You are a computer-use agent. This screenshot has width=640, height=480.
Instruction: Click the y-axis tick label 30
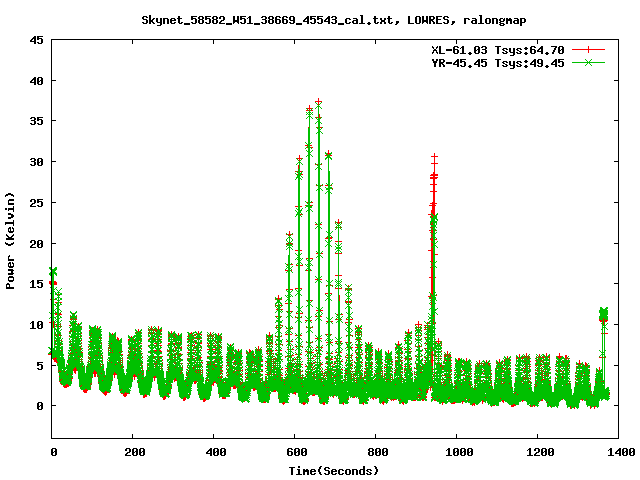tap(36, 162)
